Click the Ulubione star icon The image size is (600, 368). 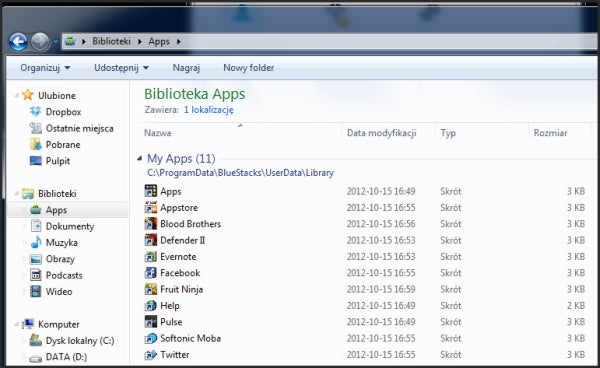pos(28,94)
